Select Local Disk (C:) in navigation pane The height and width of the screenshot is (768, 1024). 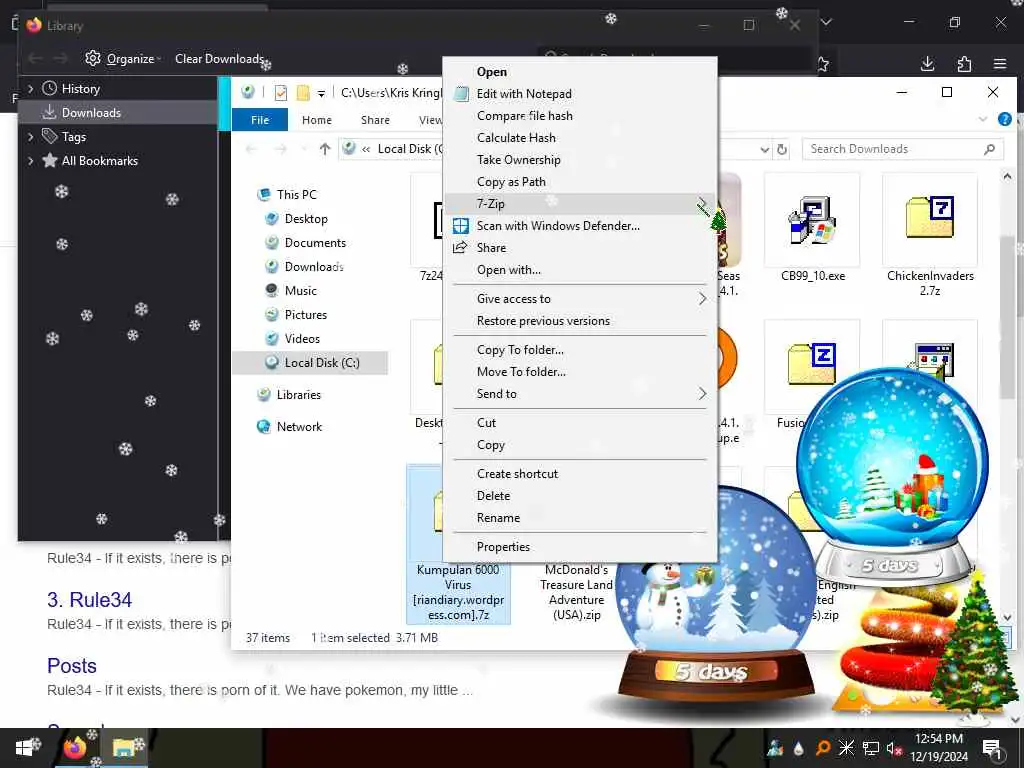pyautogui.click(x=310, y=363)
